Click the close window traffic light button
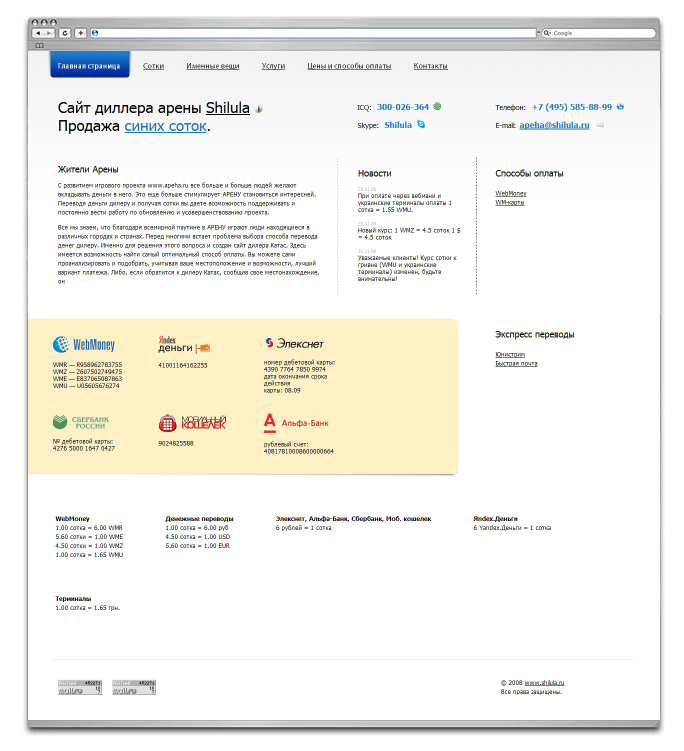This screenshot has height=751, width=684. point(34,23)
